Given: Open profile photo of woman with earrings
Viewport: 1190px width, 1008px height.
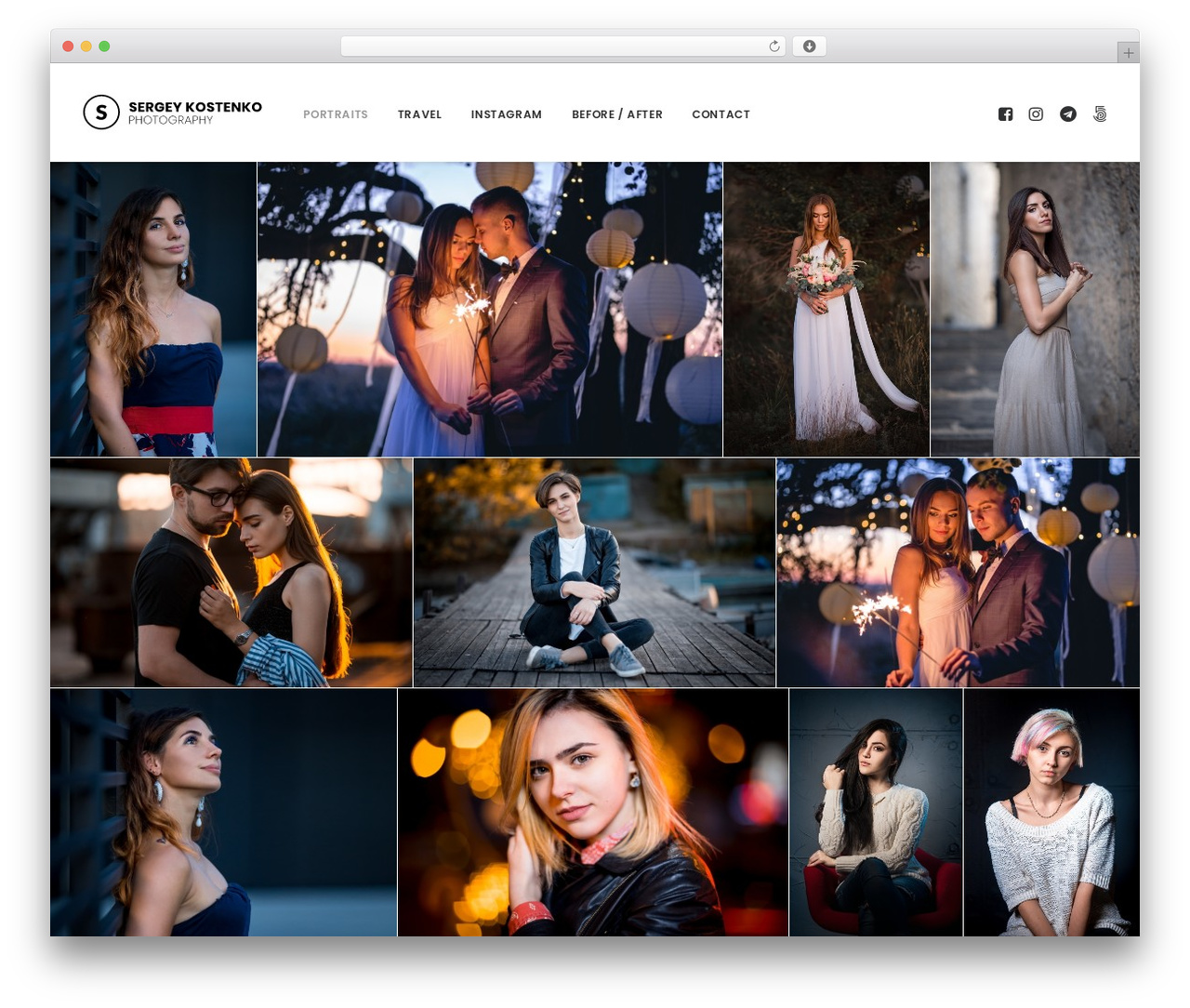Looking at the screenshot, I should (x=223, y=813).
